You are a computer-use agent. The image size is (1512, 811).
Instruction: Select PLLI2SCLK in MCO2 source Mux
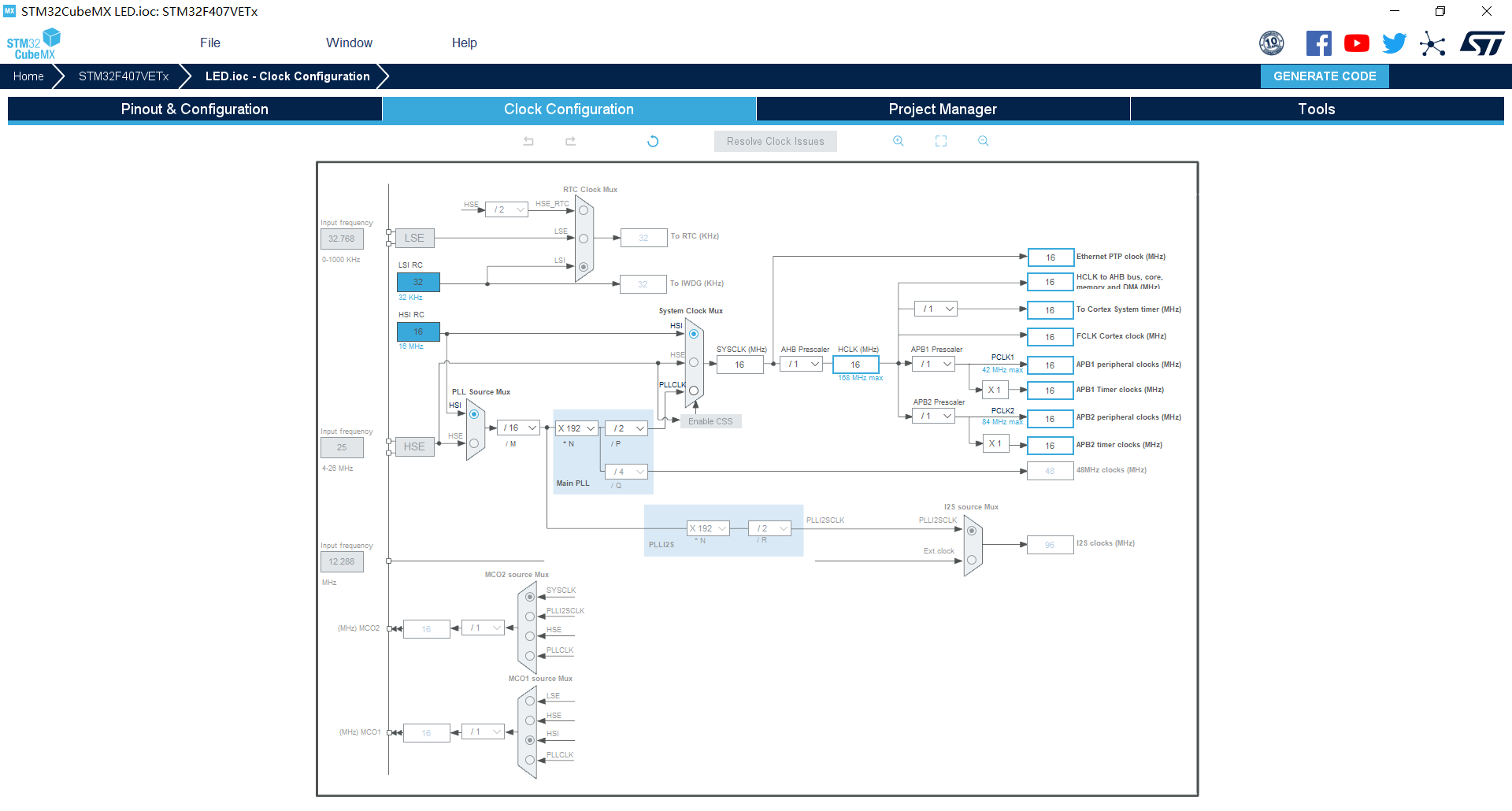coord(530,617)
